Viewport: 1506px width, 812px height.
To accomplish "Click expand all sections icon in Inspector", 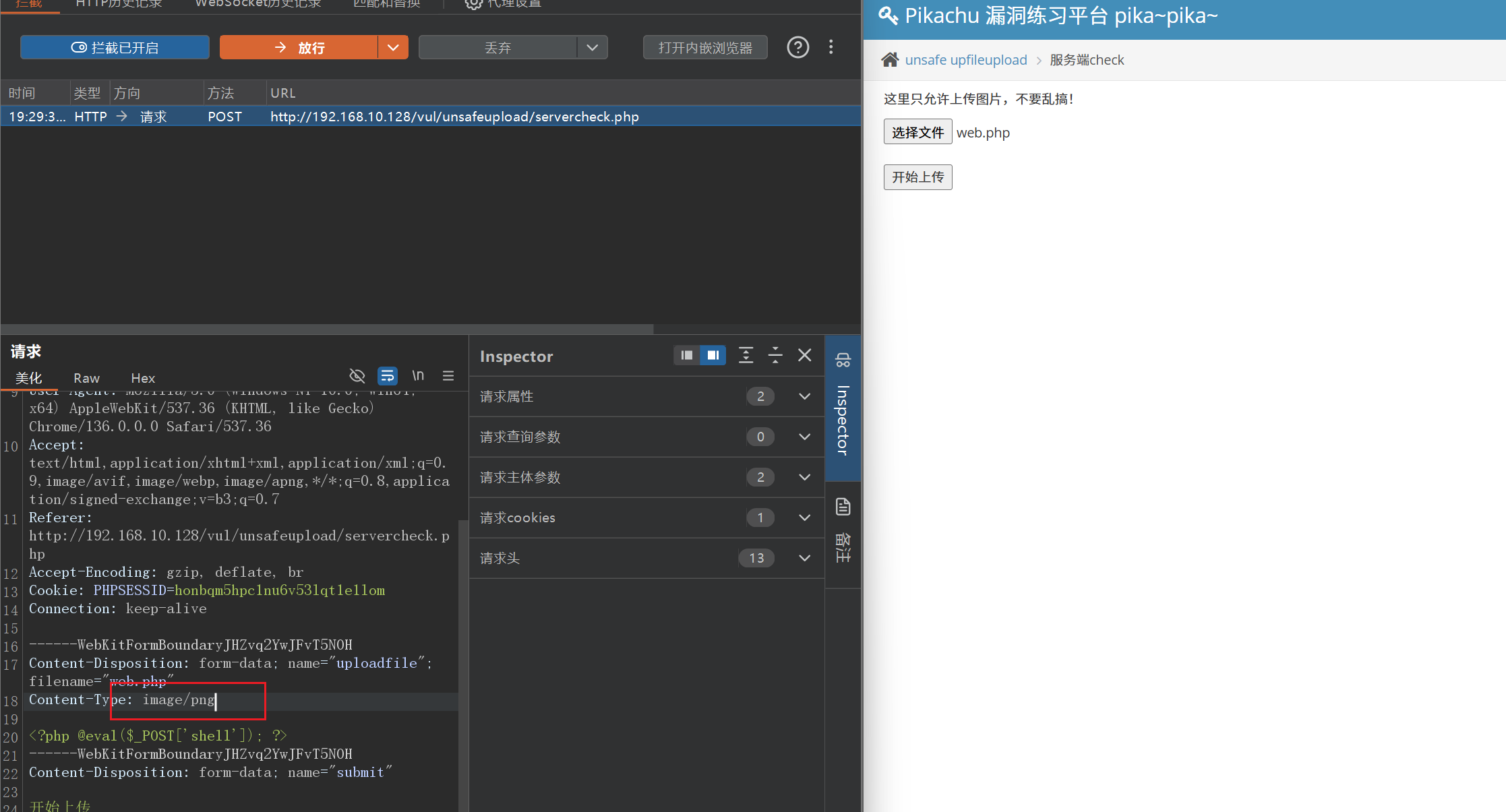I will [746, 355].
